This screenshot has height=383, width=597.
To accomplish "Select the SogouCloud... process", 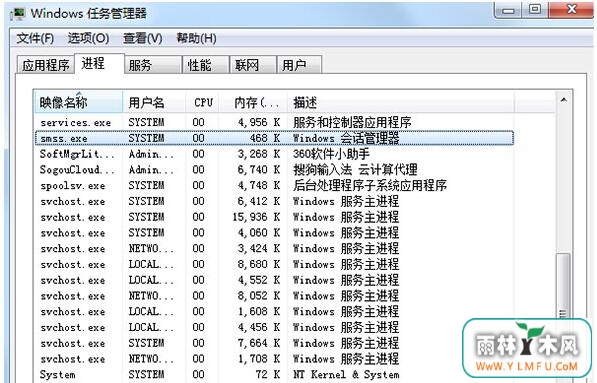I will point(274,169).
